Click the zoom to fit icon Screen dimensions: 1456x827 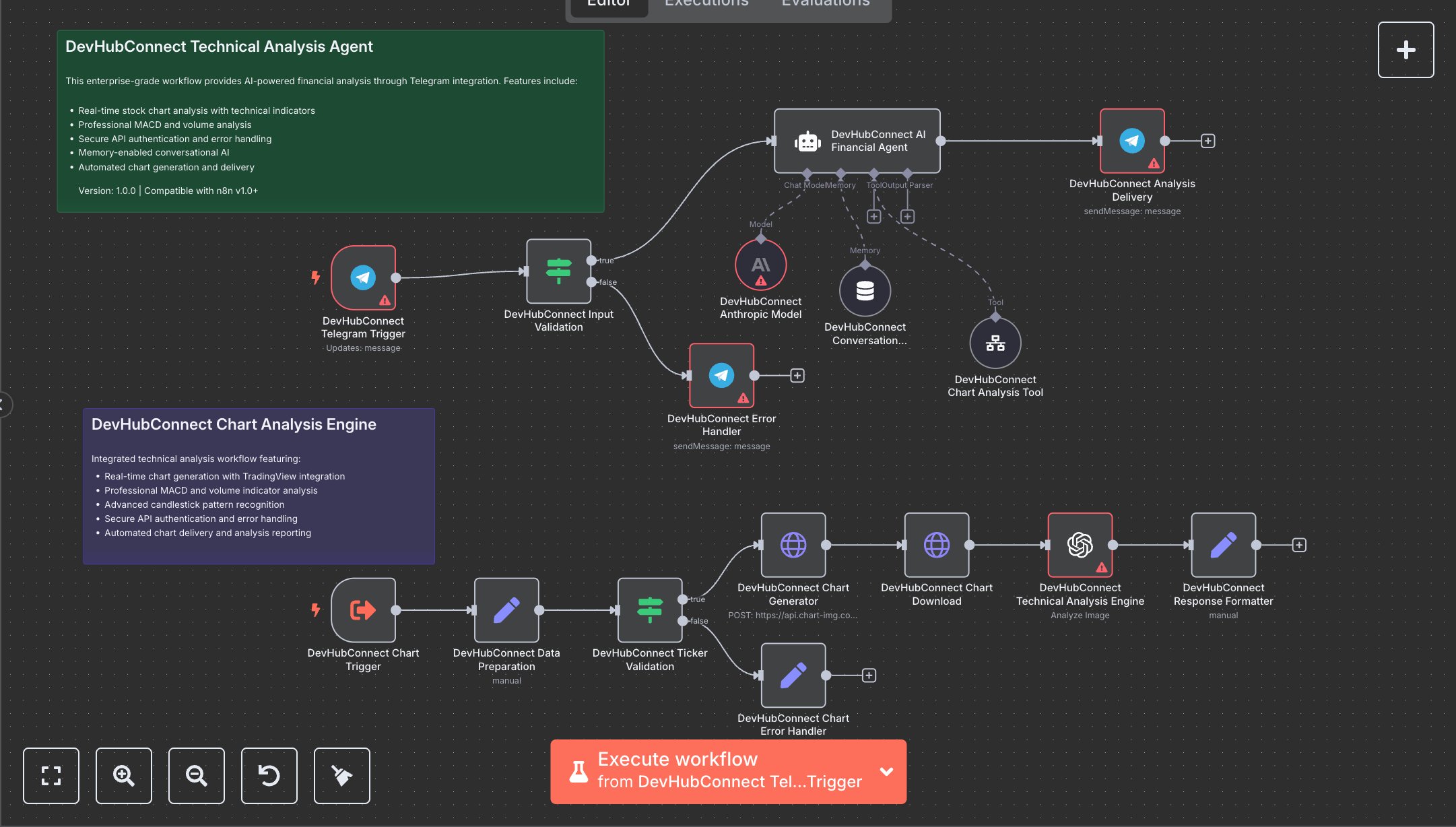pyautogui.click(x=51, y=776)
